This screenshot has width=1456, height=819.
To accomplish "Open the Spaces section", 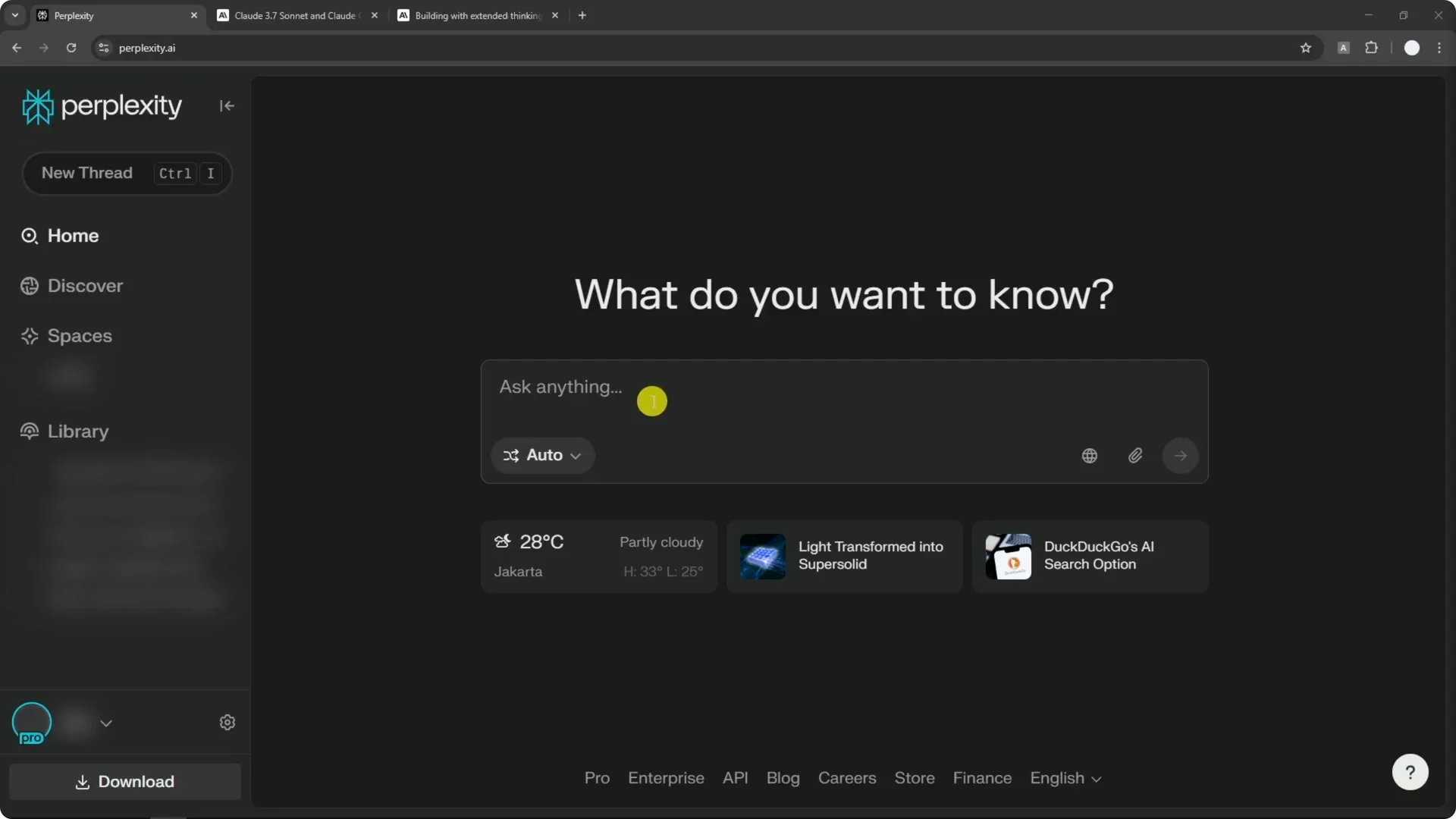I will coord(79,336).
